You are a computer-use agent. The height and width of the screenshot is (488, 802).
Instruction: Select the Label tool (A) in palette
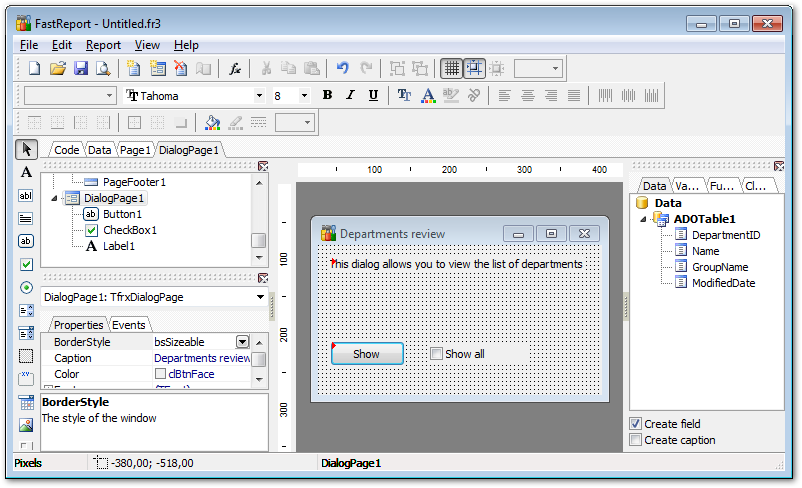26,172
